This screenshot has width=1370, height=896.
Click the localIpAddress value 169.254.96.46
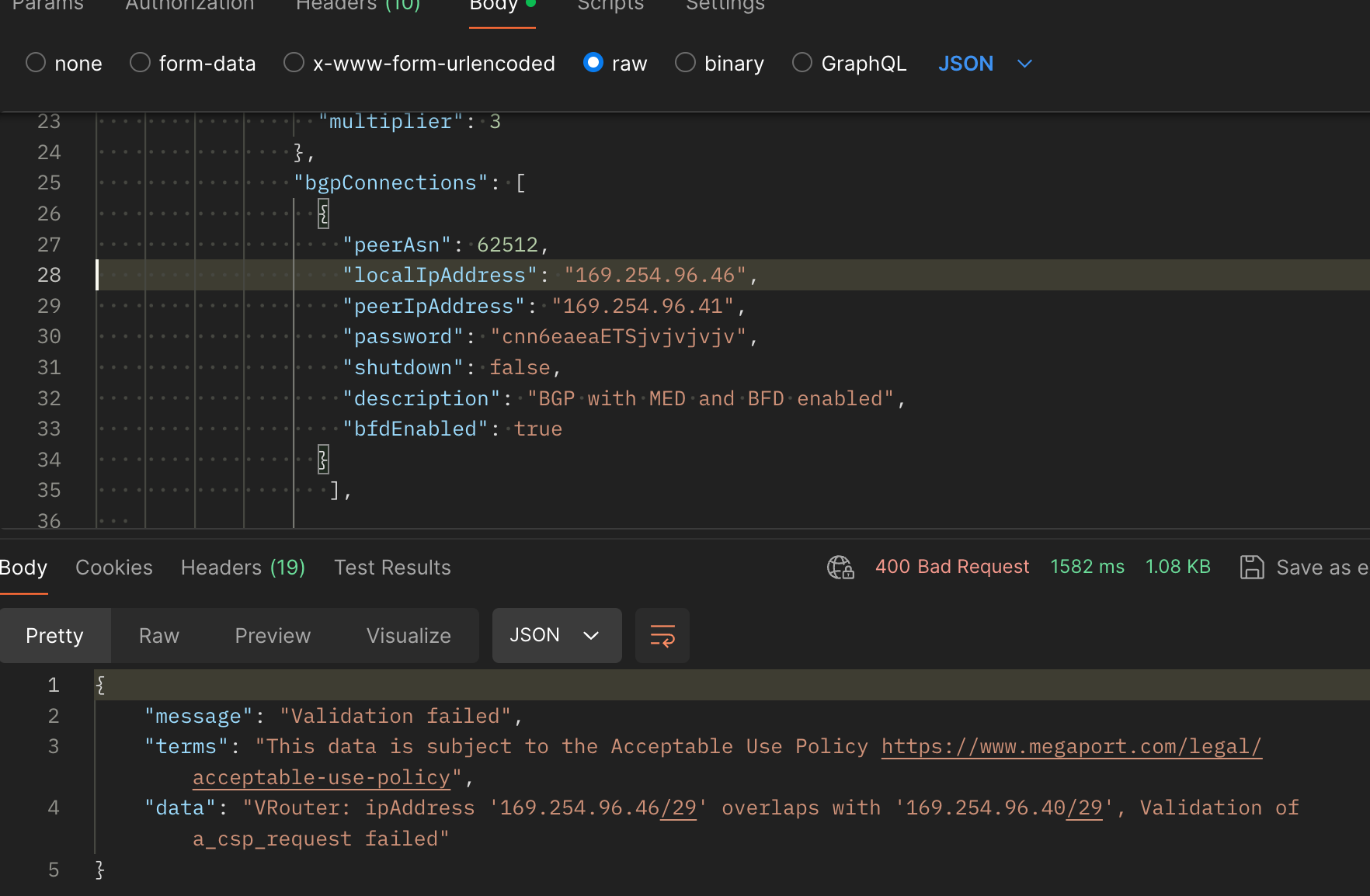pos(655,275)
